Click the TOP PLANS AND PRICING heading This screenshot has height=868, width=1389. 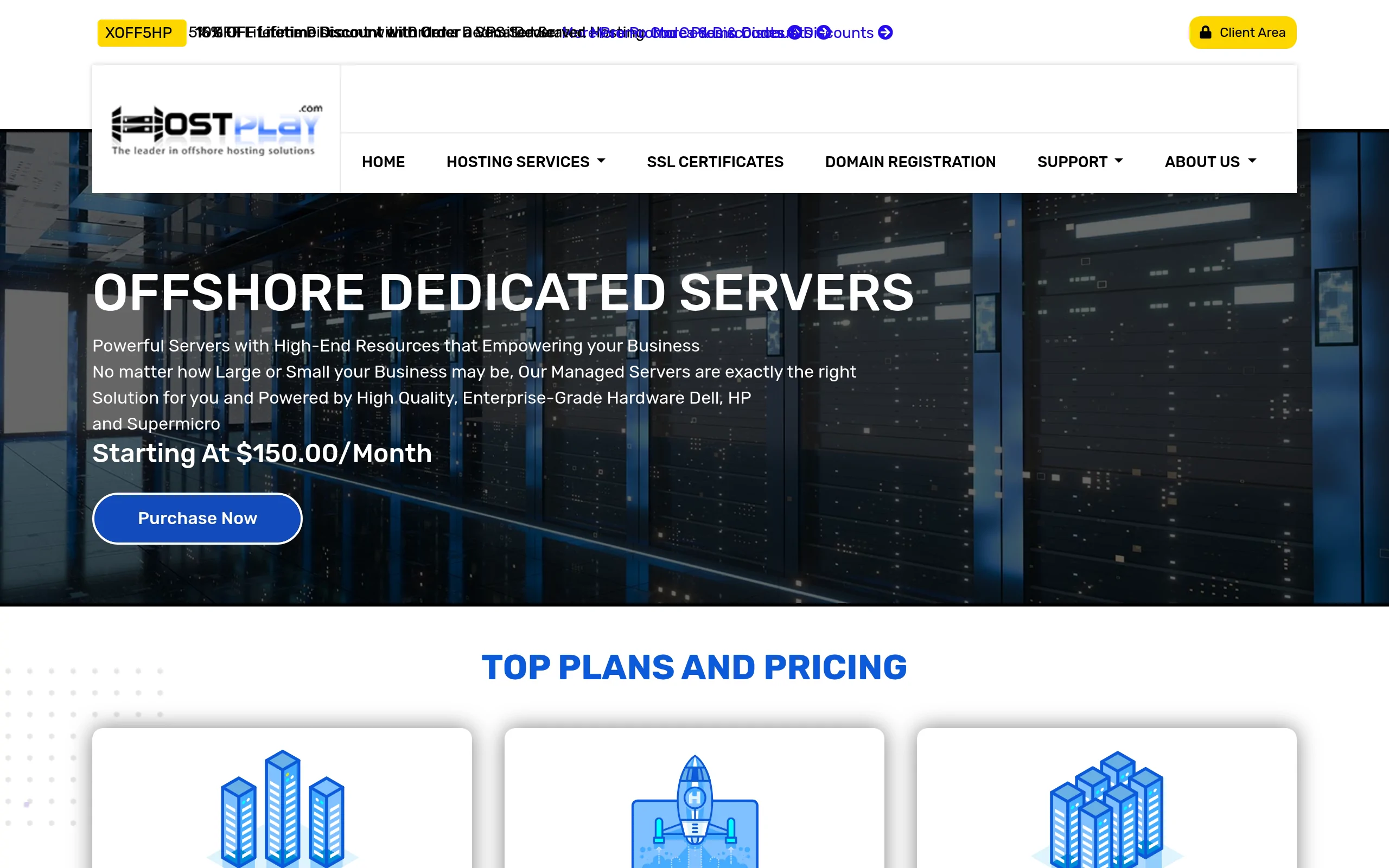pos(694,667)
